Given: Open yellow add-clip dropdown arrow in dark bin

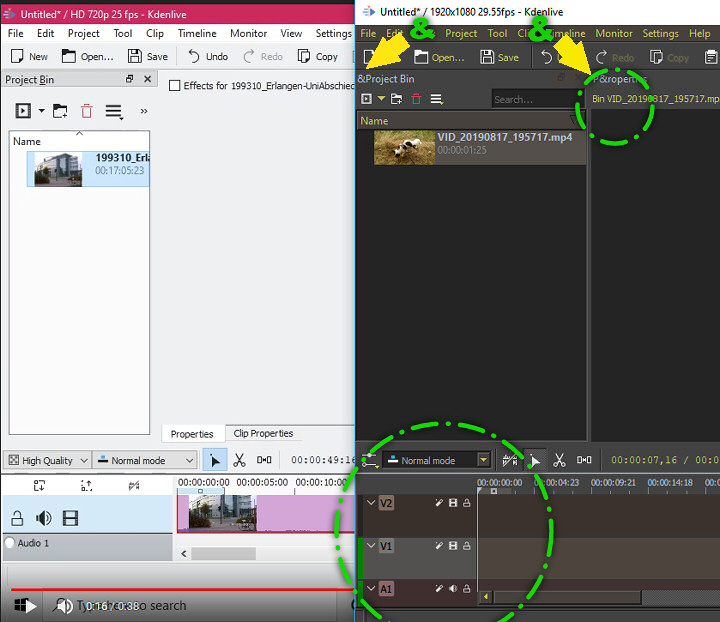Looking at the screenshot, I should (381, 98).
